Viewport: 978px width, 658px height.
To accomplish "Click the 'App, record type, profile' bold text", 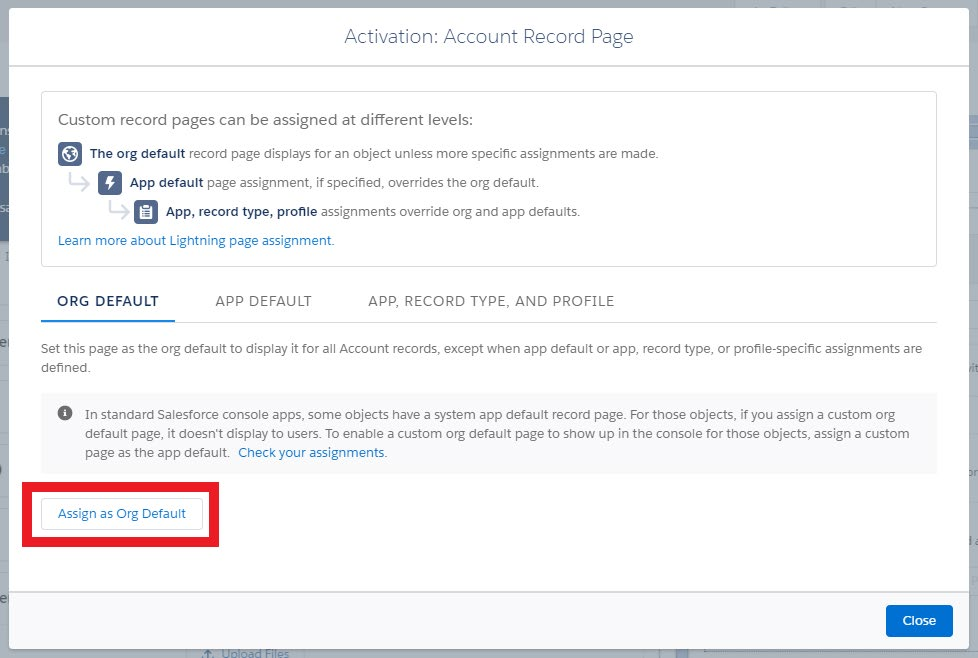I will click(x=241, y=212).
